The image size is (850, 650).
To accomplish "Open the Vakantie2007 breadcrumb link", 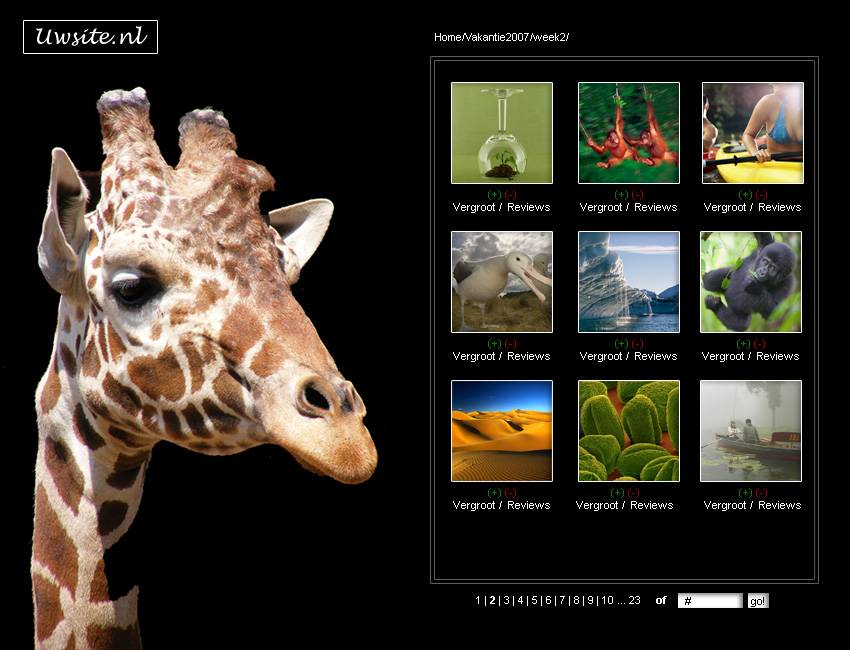I will pos(497,37).
